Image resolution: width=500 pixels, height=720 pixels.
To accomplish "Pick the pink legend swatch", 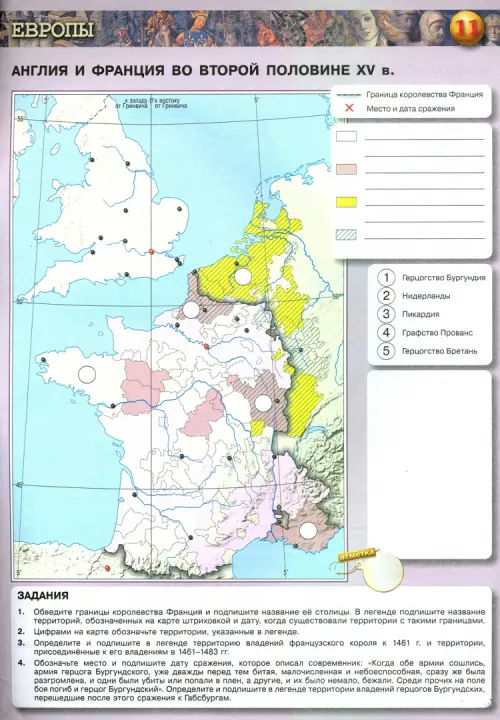I will (x=346, y=169).
